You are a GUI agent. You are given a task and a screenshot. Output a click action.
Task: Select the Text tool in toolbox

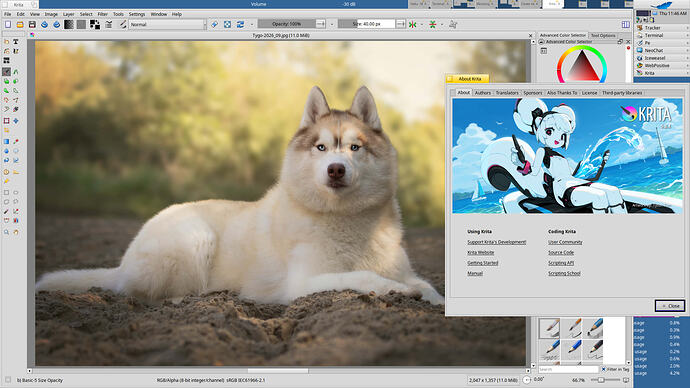16,41
